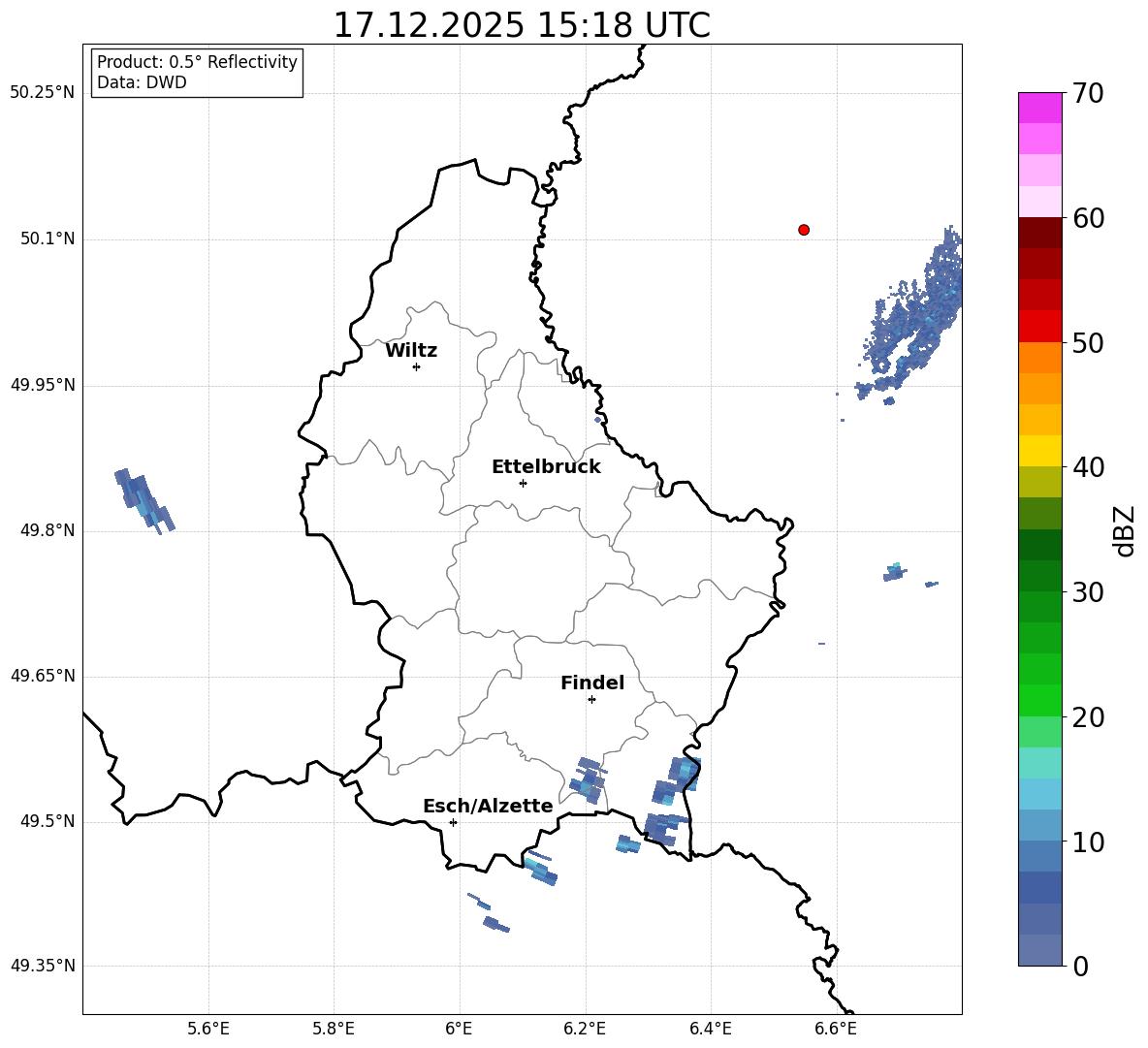Screen dimensions: 1148x1048
Task: Click the 6.6°E longitude label
Action: tap(836, 1029)
